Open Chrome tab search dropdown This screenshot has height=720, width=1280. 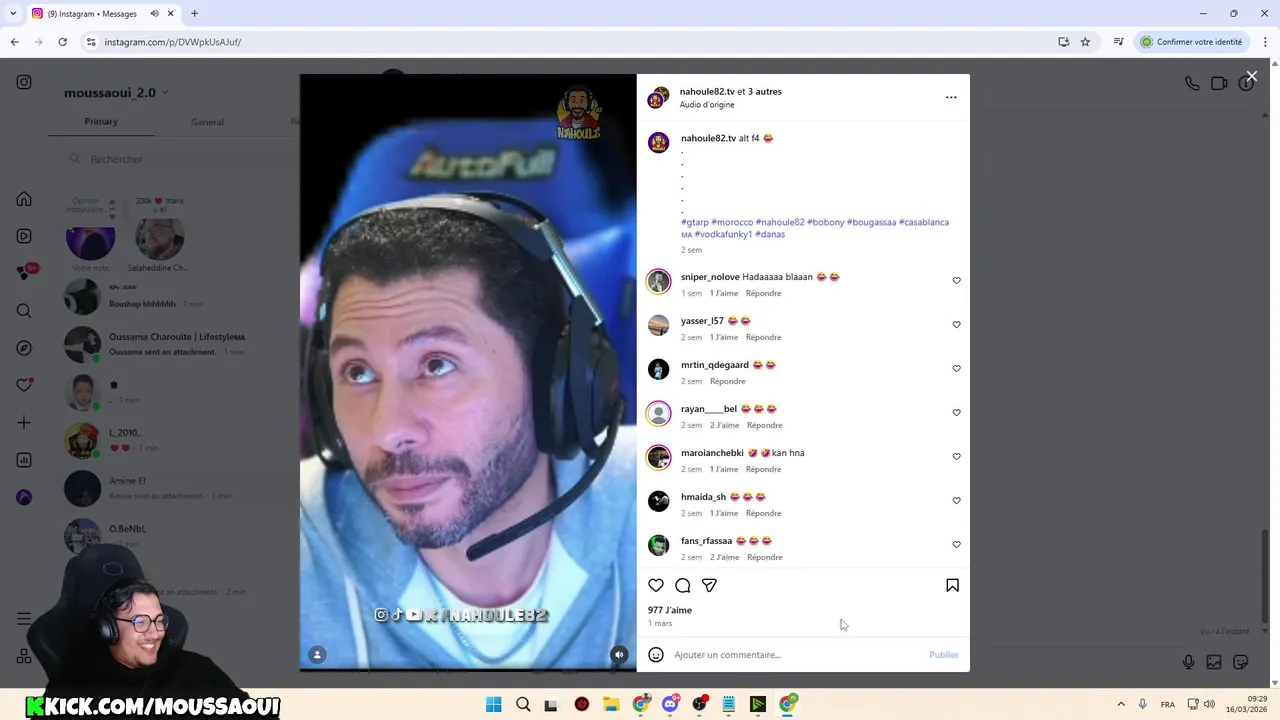(x=14, y=13)
